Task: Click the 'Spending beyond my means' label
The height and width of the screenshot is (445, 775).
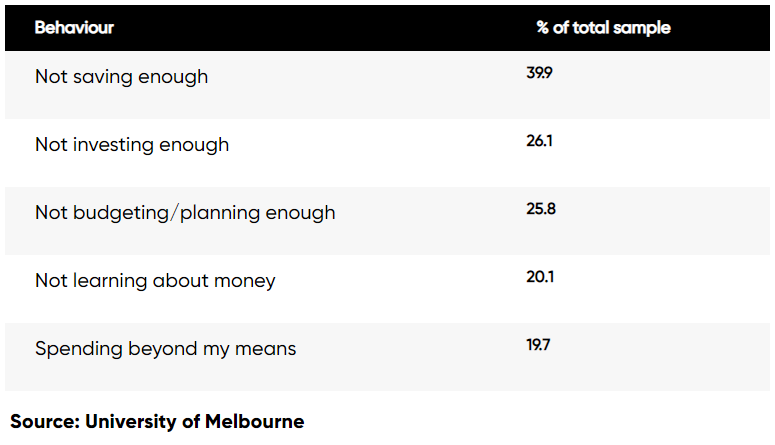Action: (x=165, y=349)
